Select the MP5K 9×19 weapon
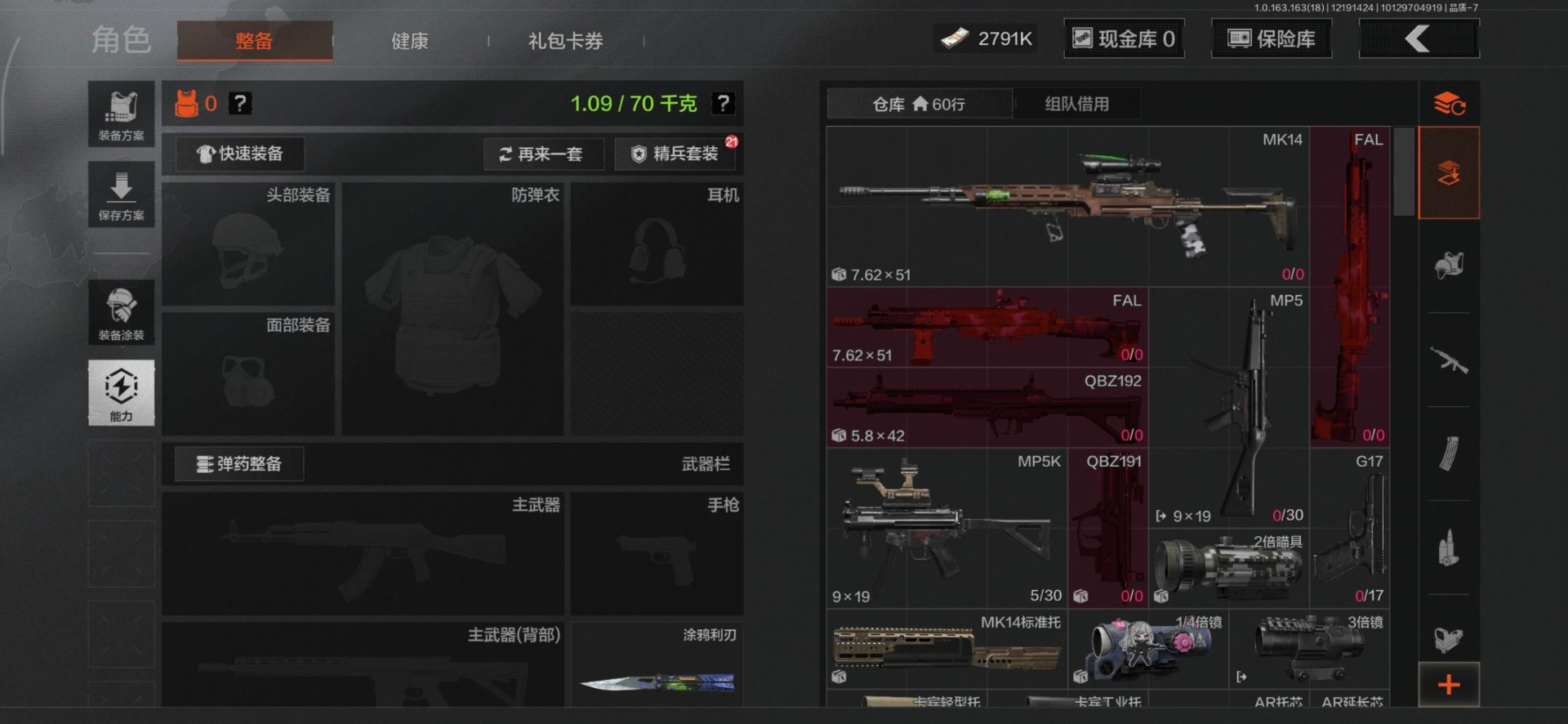Viewport: 1568px width, 724px height. click(x=947, y=527)
